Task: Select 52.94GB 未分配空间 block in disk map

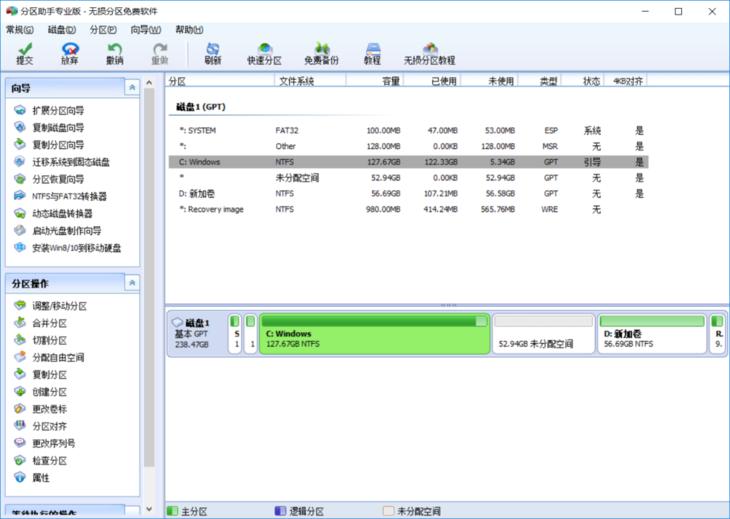Action: point(543,334)
